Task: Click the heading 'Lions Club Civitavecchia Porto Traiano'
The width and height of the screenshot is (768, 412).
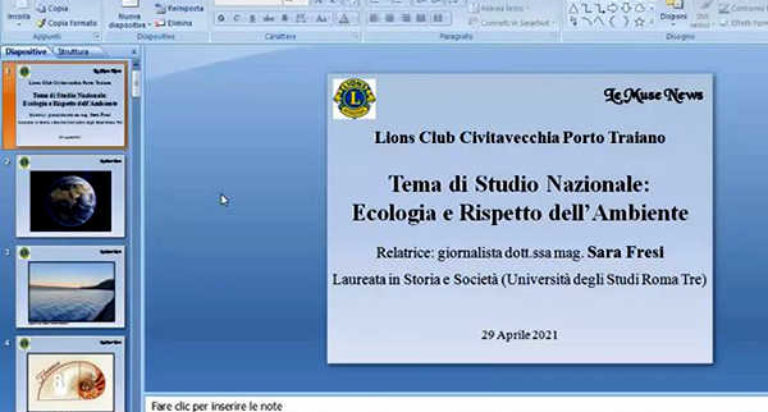Action: [x=520, y=138]
